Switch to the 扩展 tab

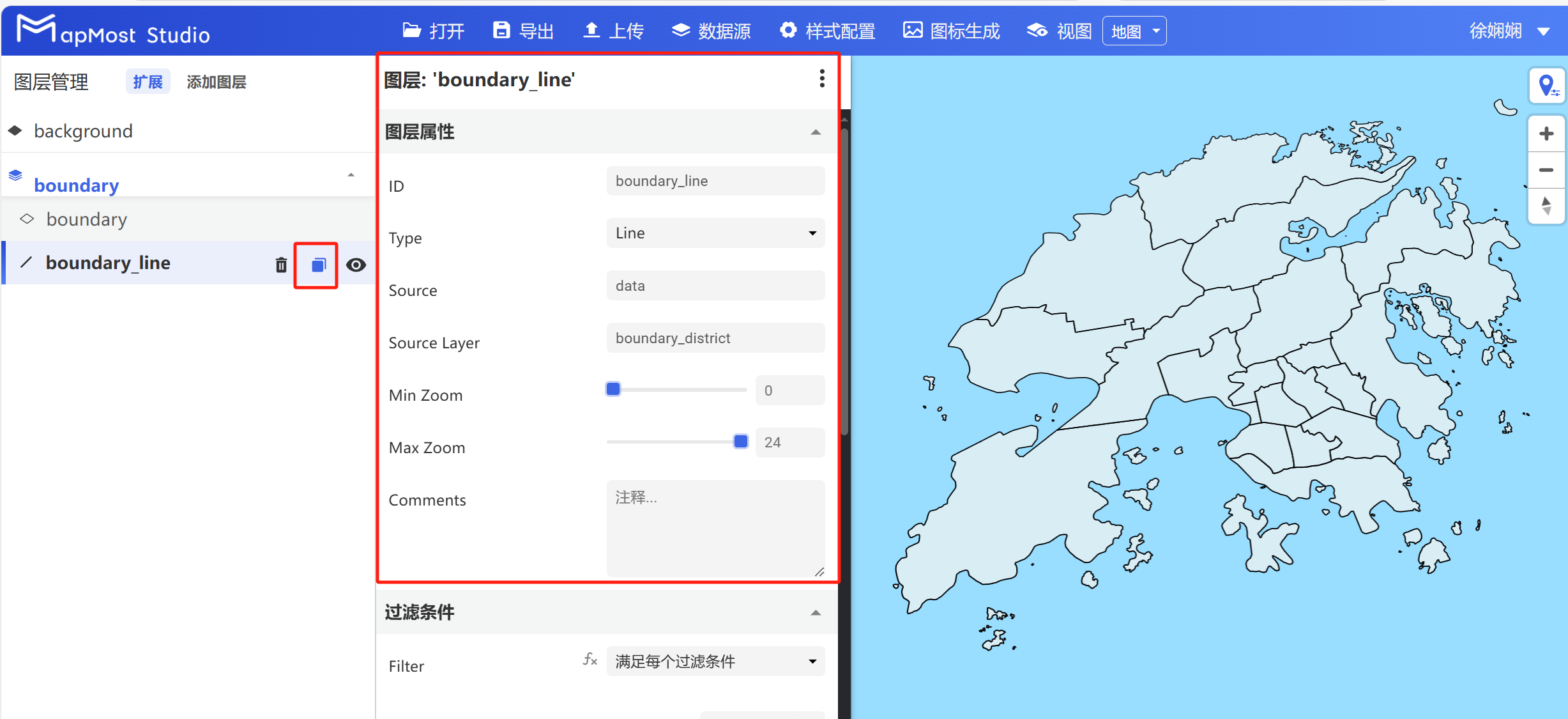pos(148,81)
